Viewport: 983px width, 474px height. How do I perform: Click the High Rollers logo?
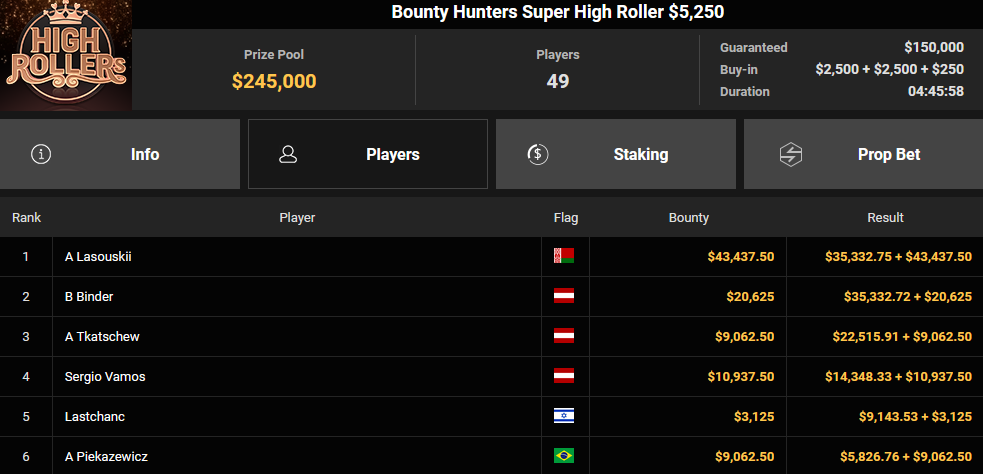coord(65,57)
